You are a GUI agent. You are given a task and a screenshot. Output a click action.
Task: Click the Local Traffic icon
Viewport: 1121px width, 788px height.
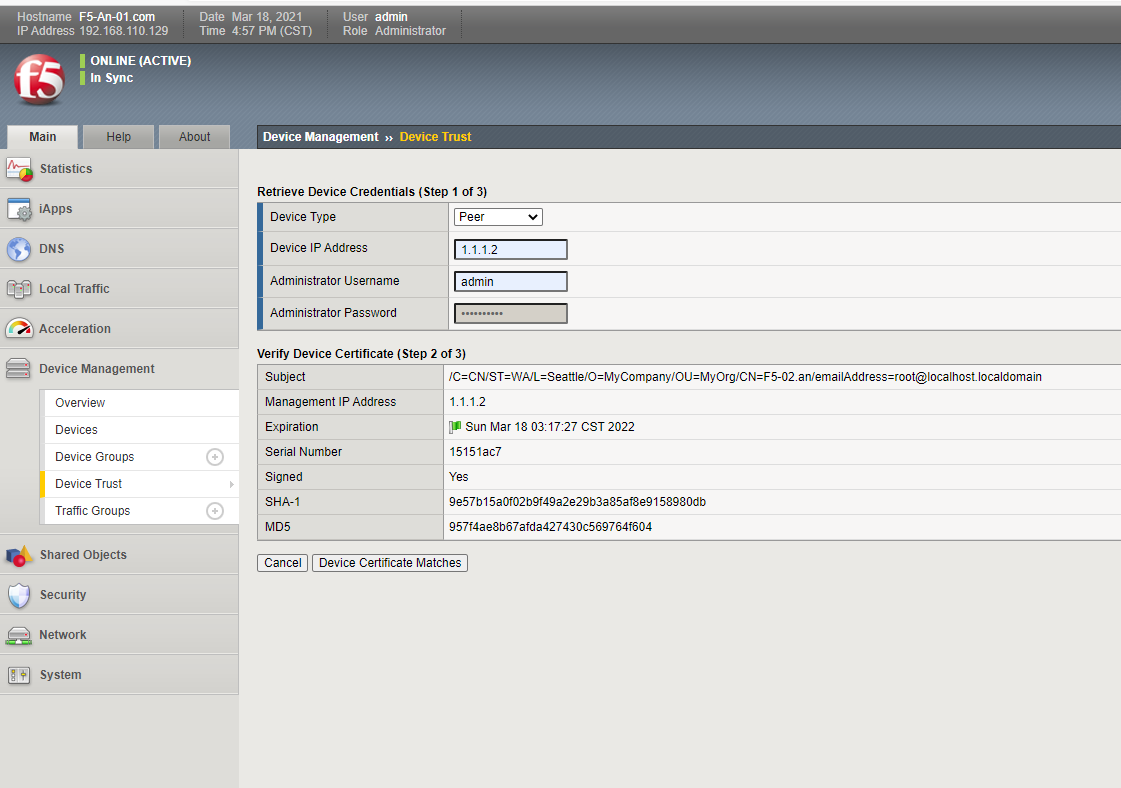click(x=19, y=289)
